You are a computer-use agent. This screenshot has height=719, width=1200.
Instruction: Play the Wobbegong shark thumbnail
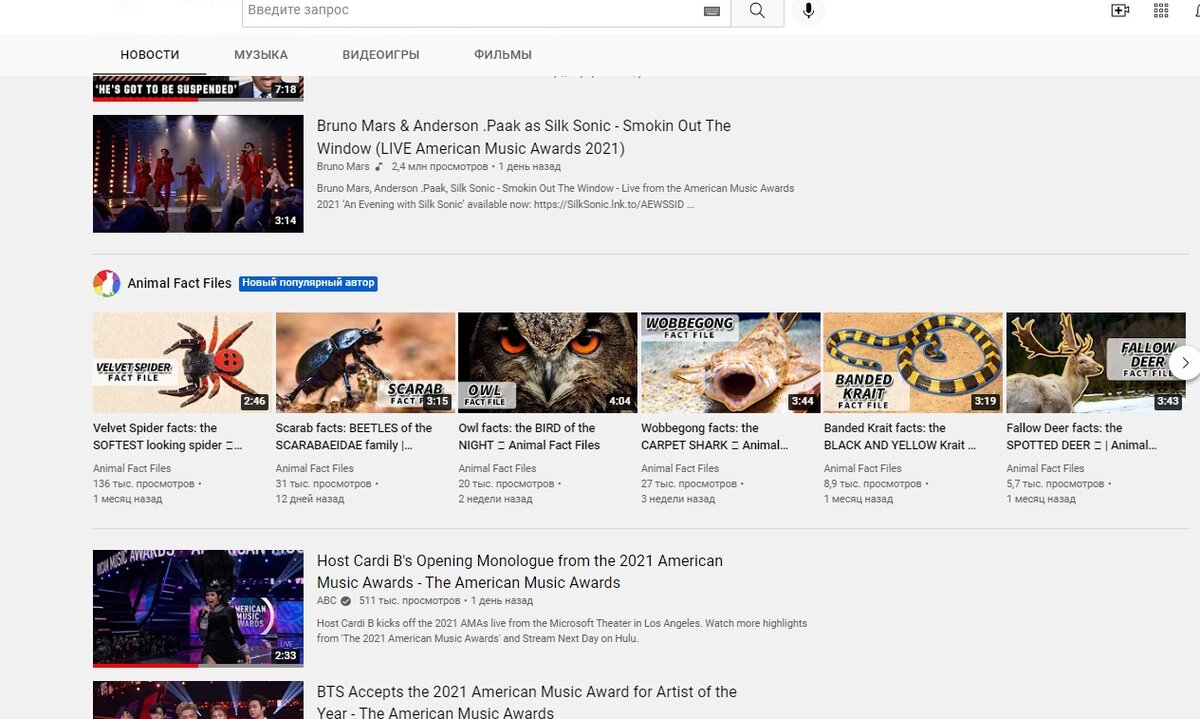coord(731,363)
